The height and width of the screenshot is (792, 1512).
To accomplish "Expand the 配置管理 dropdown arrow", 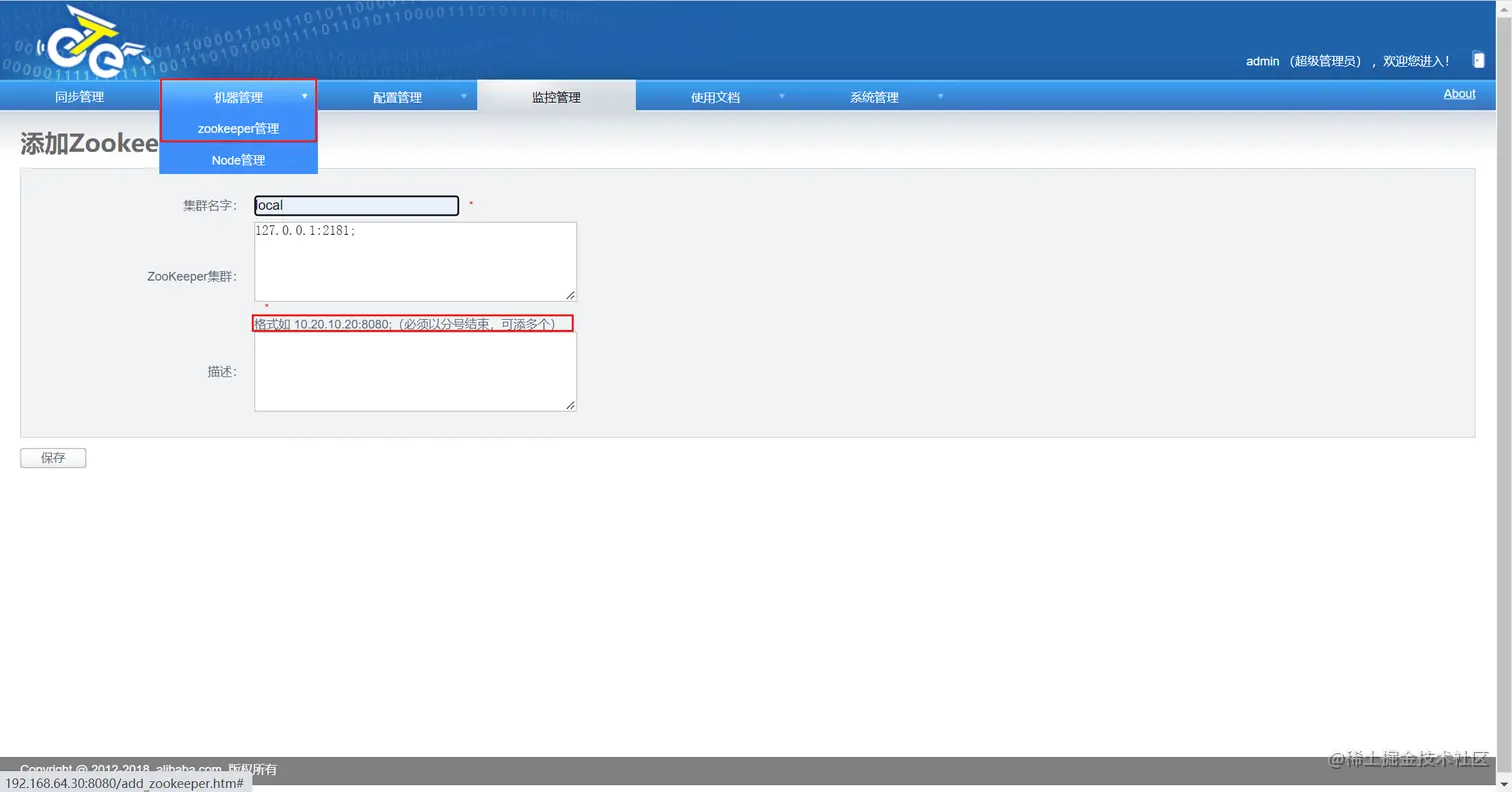I will pyautogui.click(x=463, y=96).
